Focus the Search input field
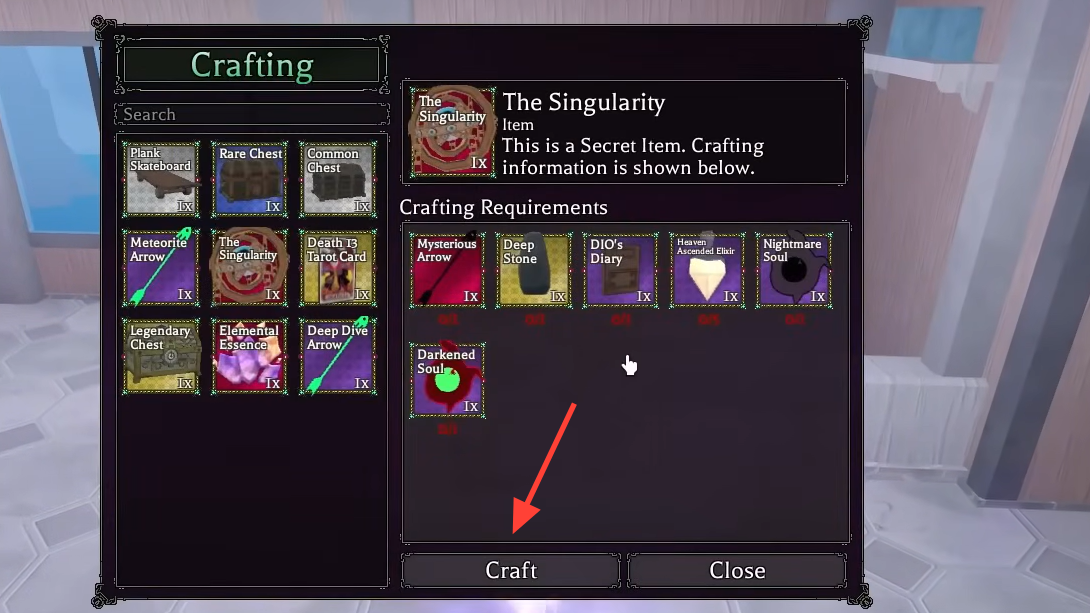Viewport: 1090px width, 613px height. pyautogui.click(x=252, y=114)
